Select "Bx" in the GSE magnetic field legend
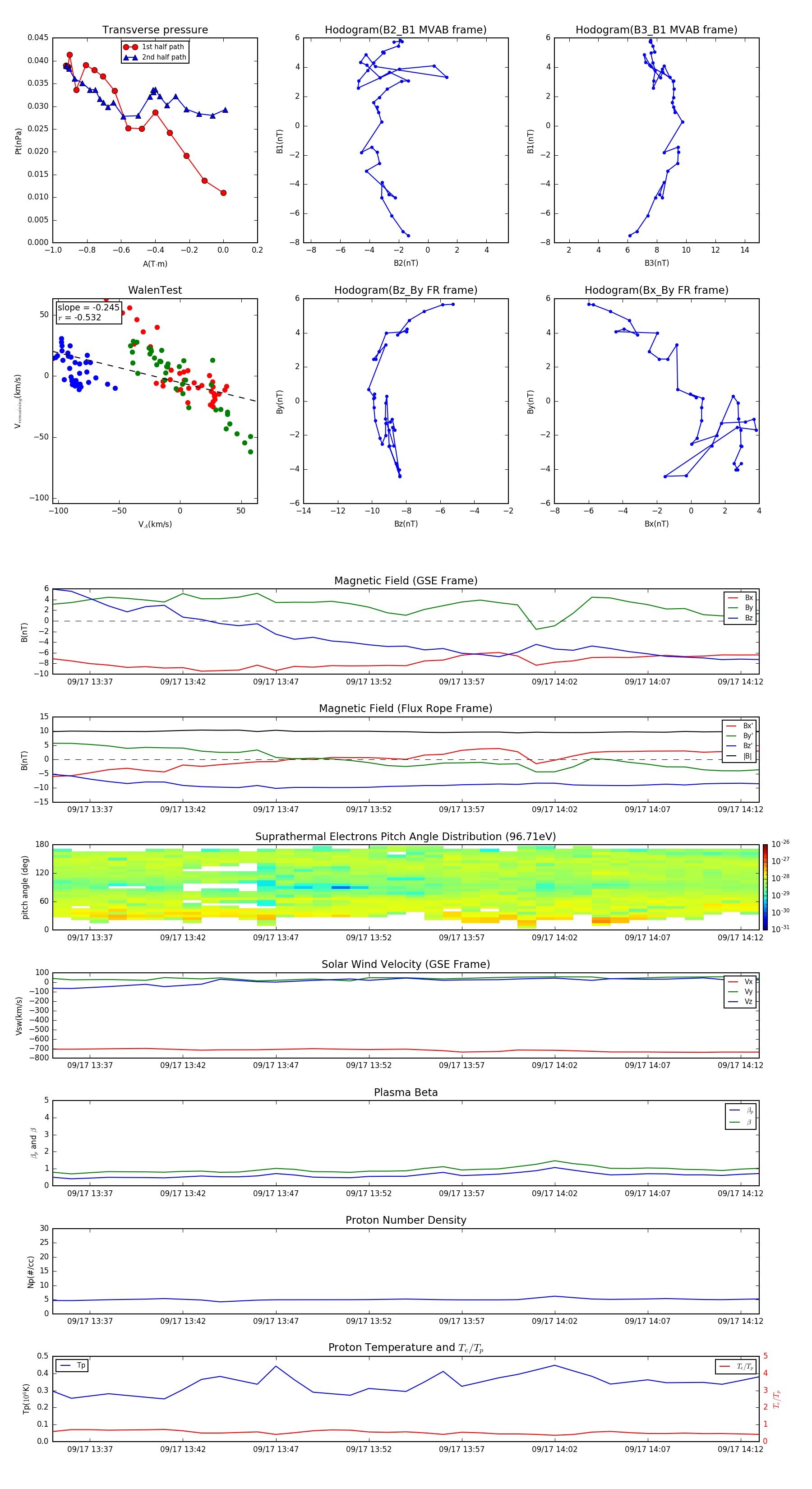The image size is (812, 1489). 741,598
